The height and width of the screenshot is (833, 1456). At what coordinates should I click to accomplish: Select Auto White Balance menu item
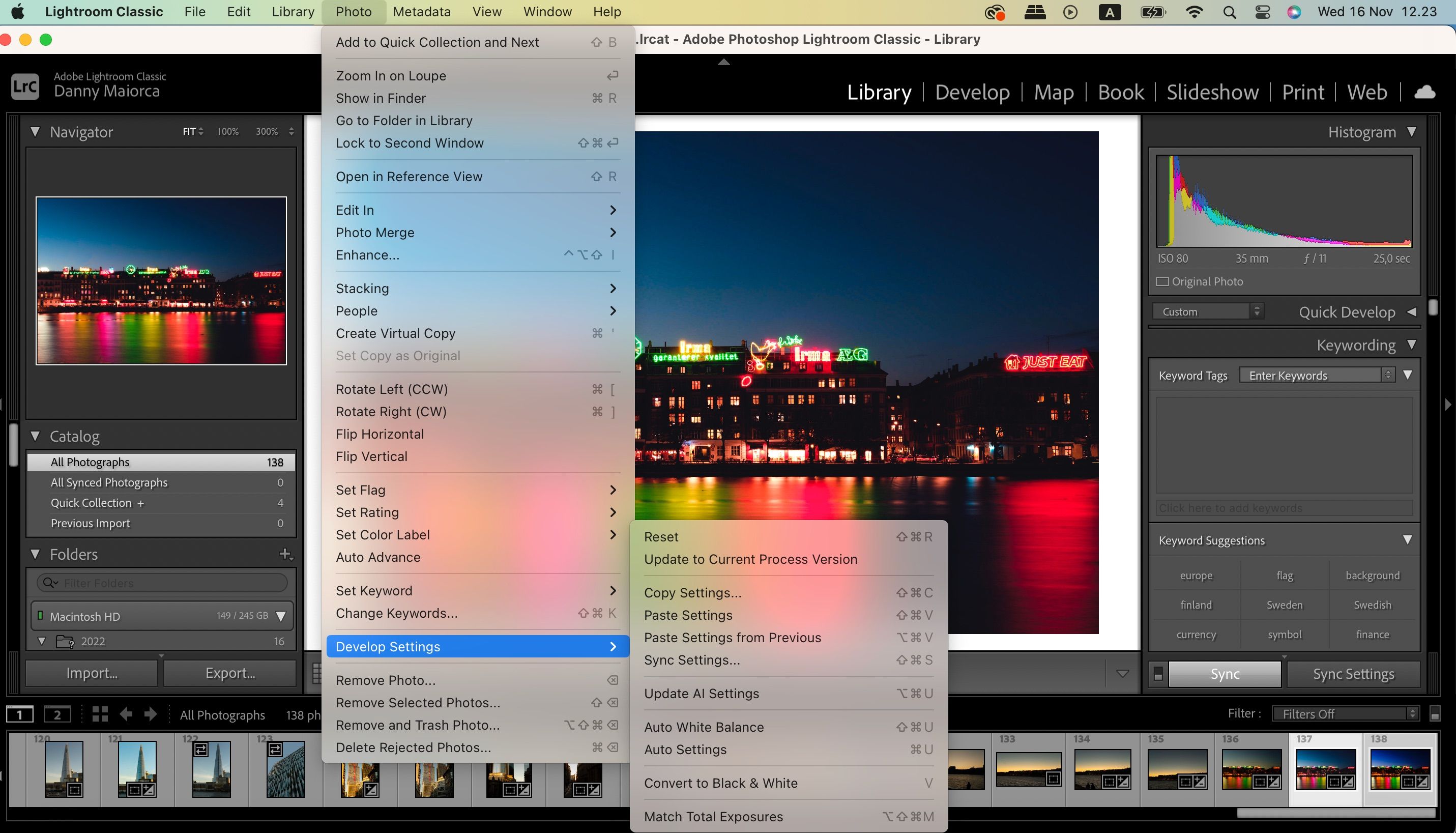[x=704, y=727]
